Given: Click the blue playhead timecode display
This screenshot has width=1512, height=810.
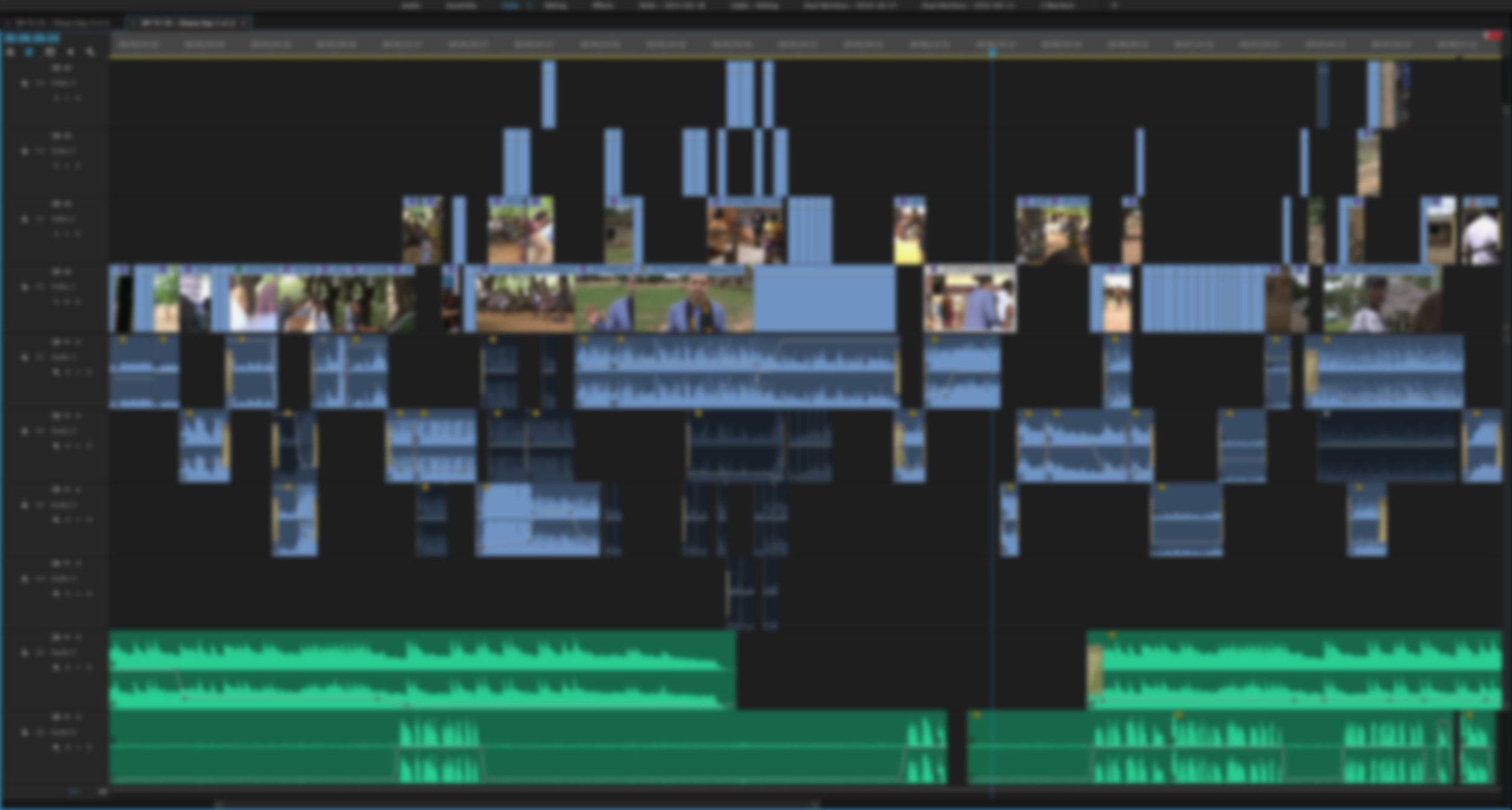Looking at the screenshot, I should [x=31, y=38].
